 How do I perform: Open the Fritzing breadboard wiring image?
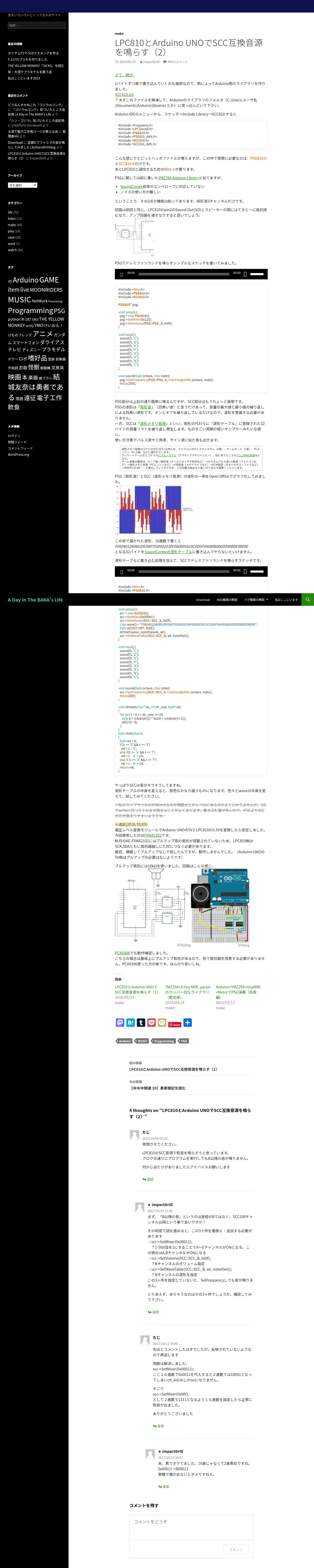pos(220,908)
